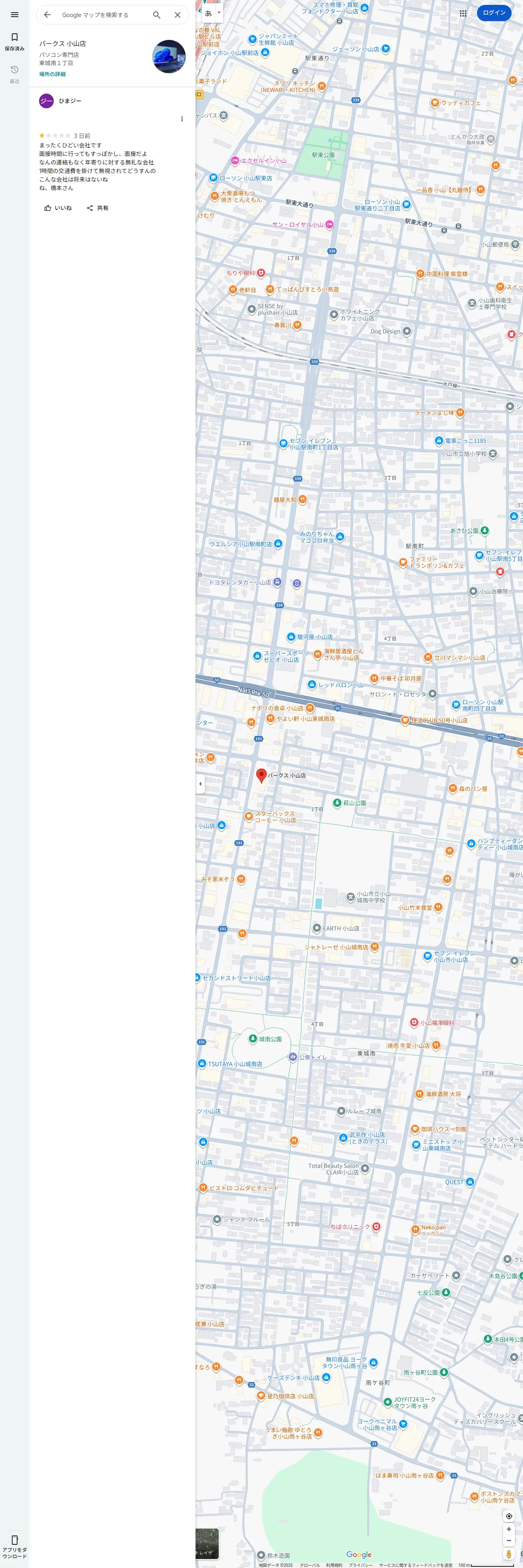Screen dimensions: 523x1568
Task: Open 場所の詳細 place details link
Action: point(53,74)
